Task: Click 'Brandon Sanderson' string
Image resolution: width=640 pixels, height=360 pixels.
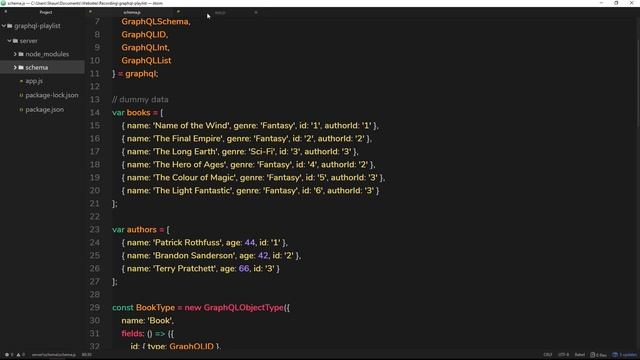Action: click(x=194, y=256)
